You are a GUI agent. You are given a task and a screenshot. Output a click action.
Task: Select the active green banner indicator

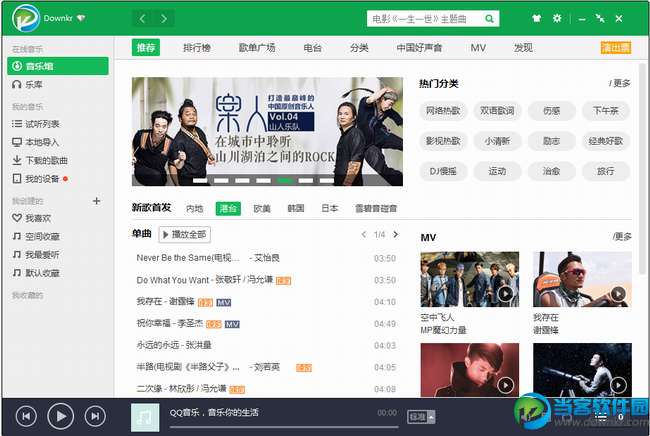coord(284,180)
